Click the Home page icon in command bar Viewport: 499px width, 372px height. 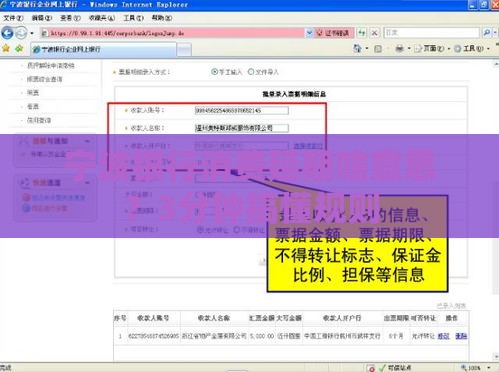357,49
